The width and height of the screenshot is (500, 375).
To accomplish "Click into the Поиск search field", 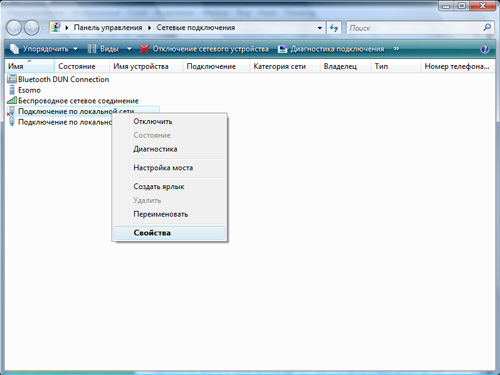I will 414,28.
